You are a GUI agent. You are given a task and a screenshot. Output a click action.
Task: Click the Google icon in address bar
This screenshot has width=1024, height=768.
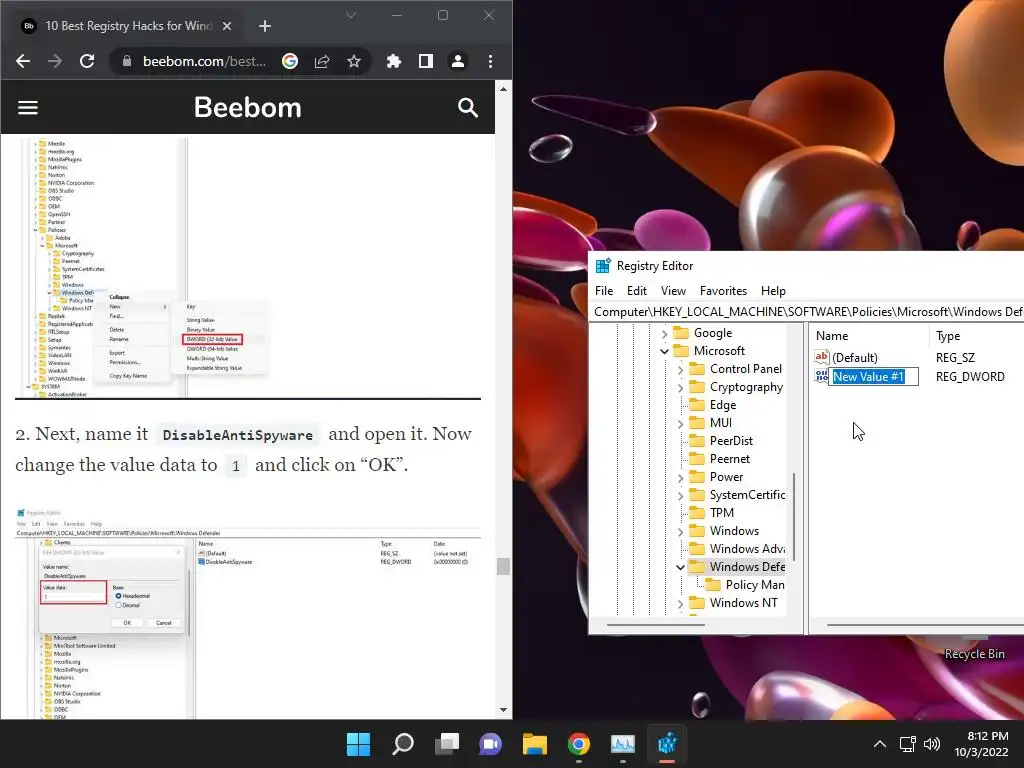290,61
